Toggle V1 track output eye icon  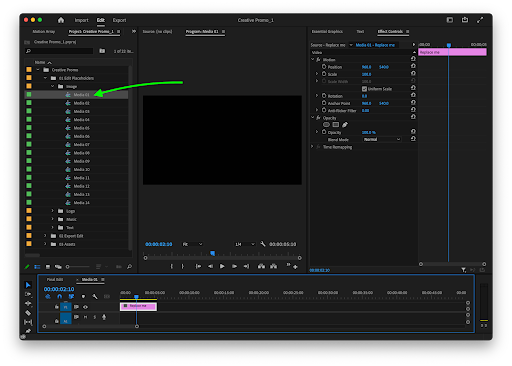click(85, 307)
